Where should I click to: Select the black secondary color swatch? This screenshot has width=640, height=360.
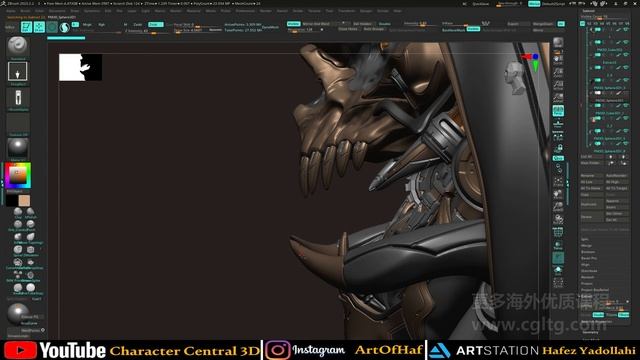click(12, 200)
